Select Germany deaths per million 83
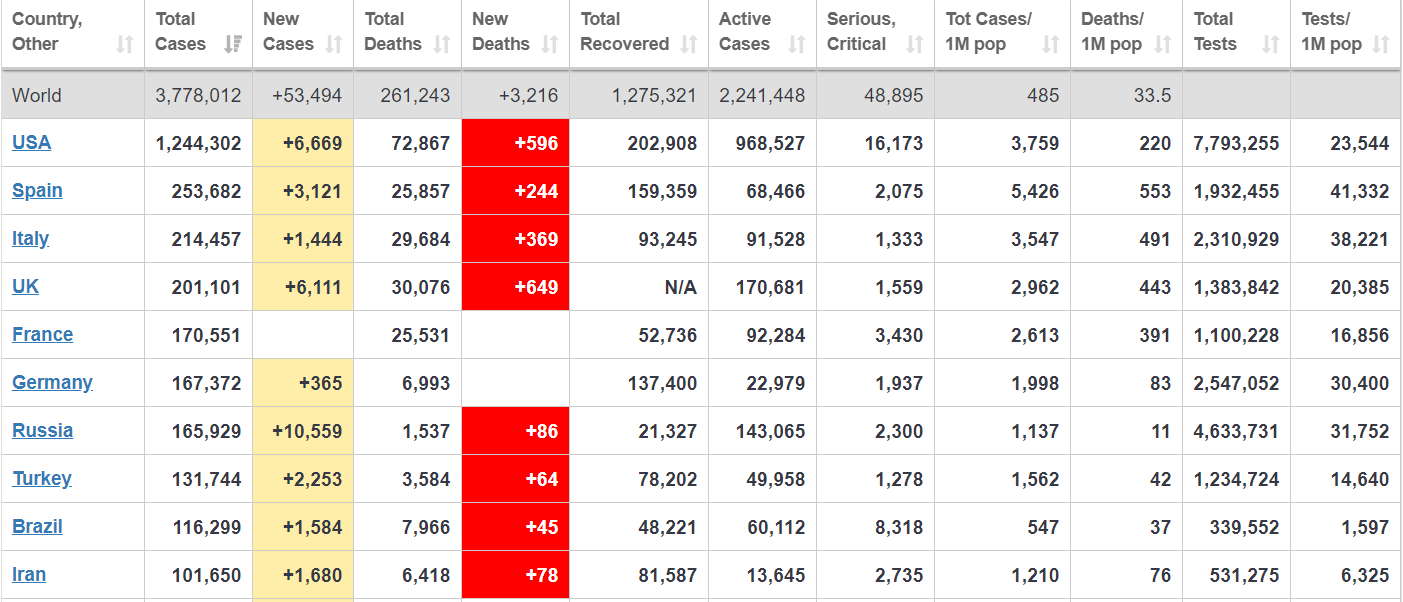This screenshot has width=1403, height=602. click(x=1160, y=383)
